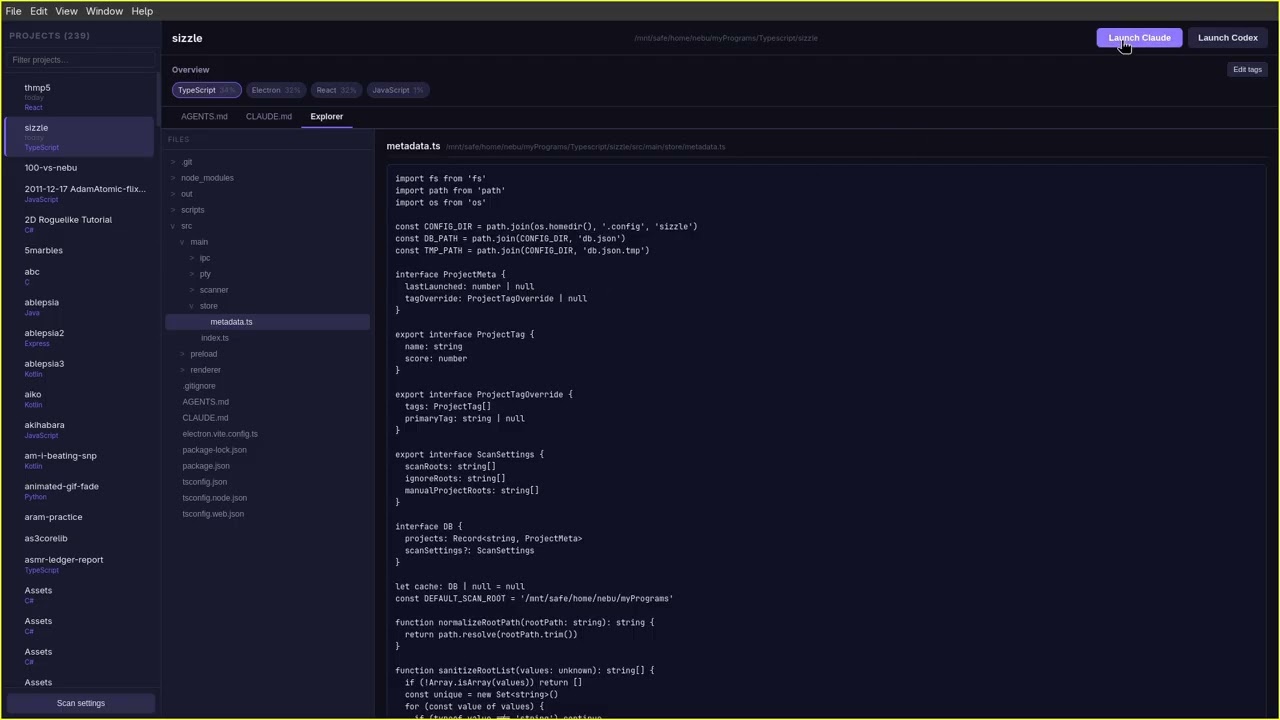Open package-lock.json file
Viewport: 1280px width, 720px height.
(x=267, y=450)
